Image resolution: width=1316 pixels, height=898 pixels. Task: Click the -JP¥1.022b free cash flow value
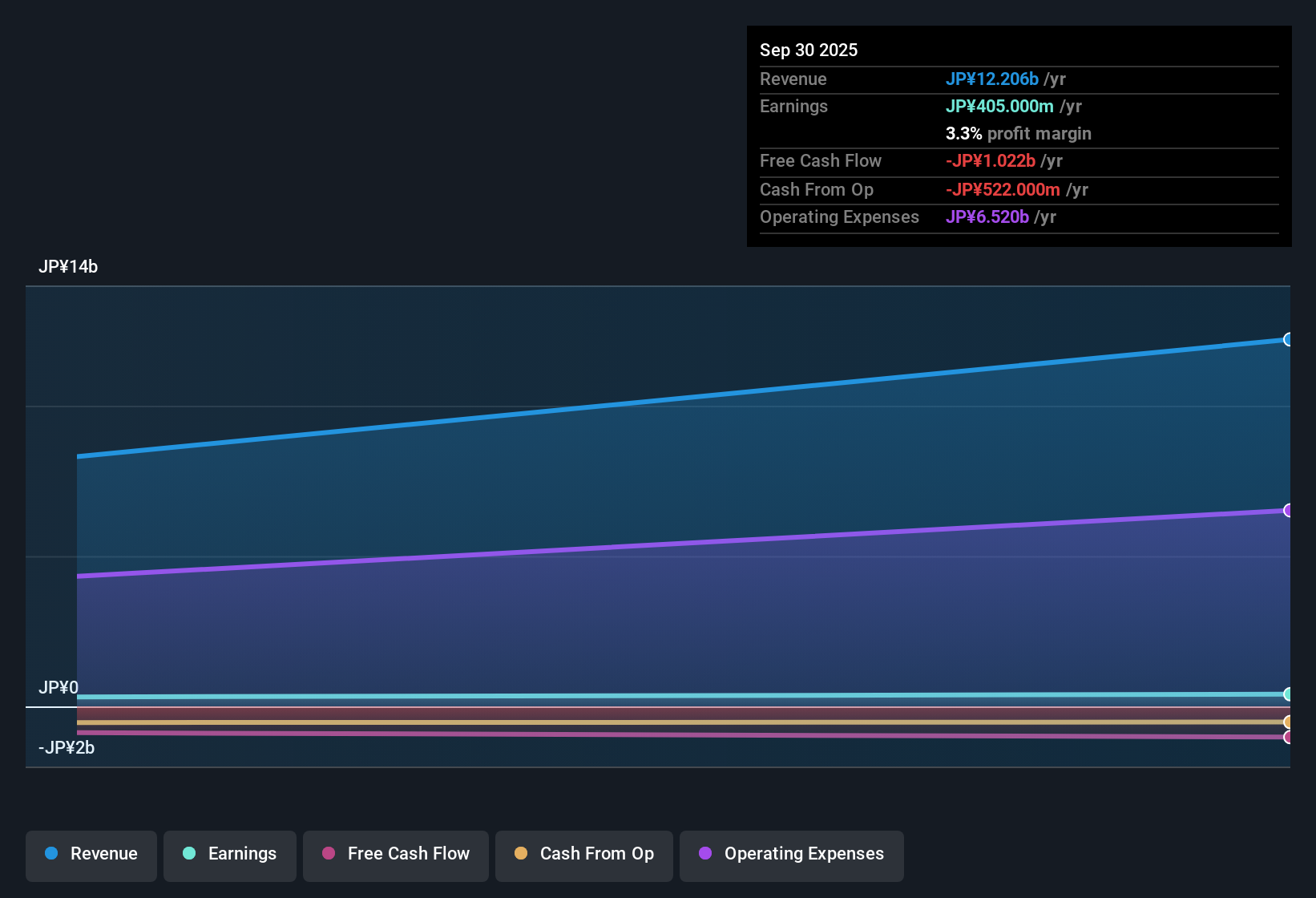tap(991, 160)
